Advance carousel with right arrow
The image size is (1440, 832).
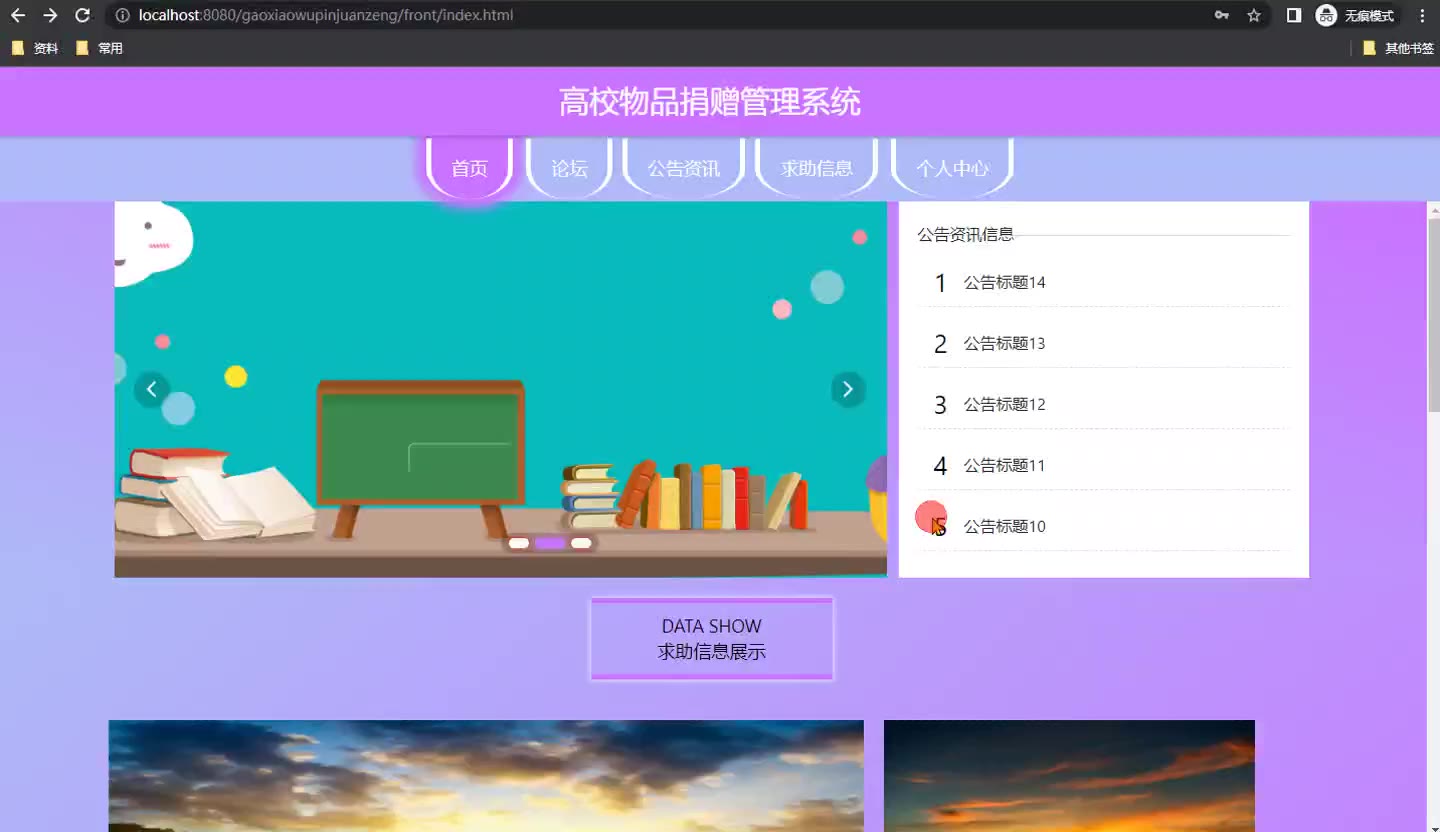[x=848, y=389]
